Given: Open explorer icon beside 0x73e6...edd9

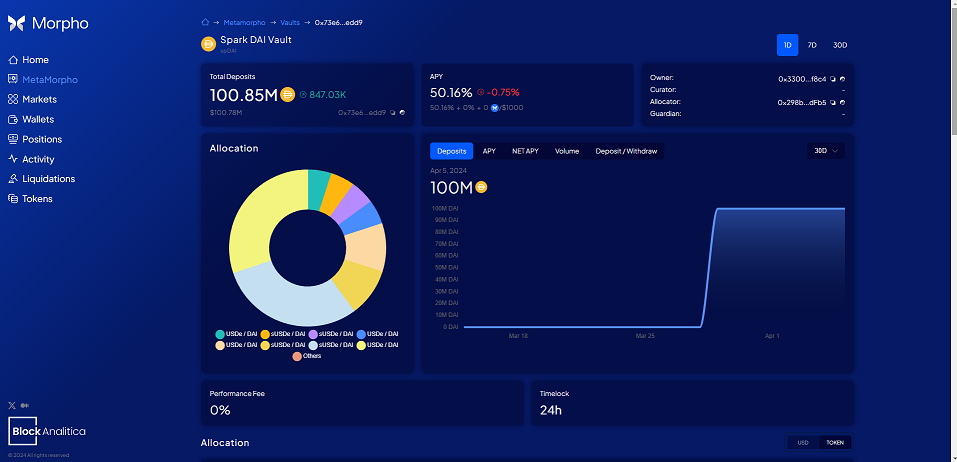Looking at the screenshot, I should (402, 112).
